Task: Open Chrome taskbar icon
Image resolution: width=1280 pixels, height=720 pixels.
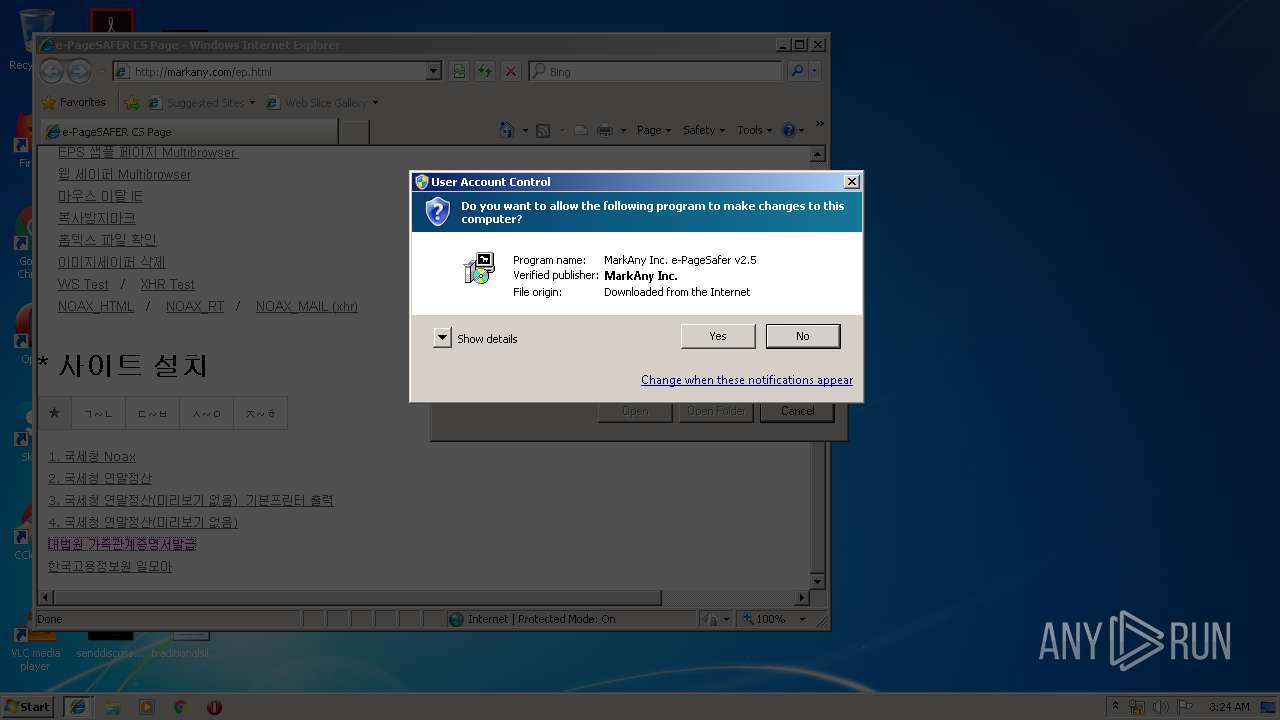Action: click(181, 707)
